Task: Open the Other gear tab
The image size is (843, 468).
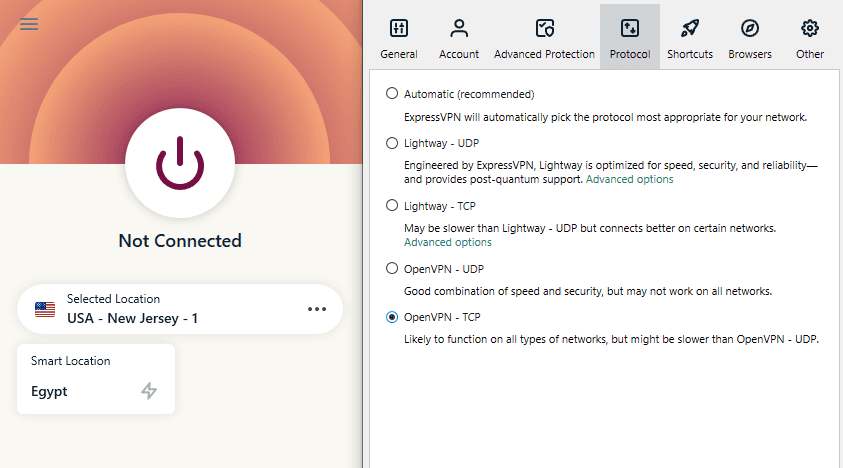Action: click(x=810, y=37)
